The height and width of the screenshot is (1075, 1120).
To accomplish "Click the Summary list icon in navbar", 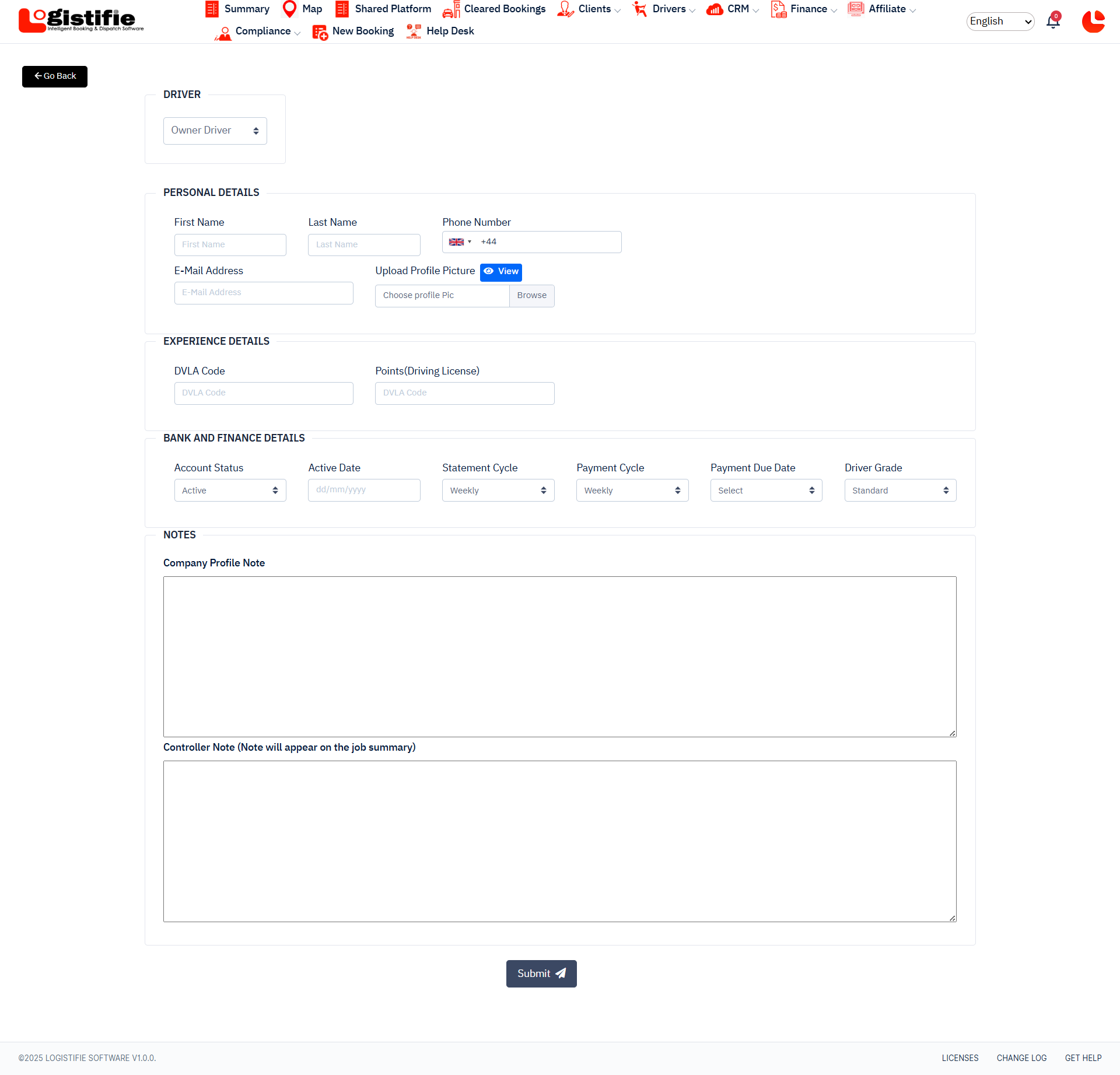I will [212, 9].
